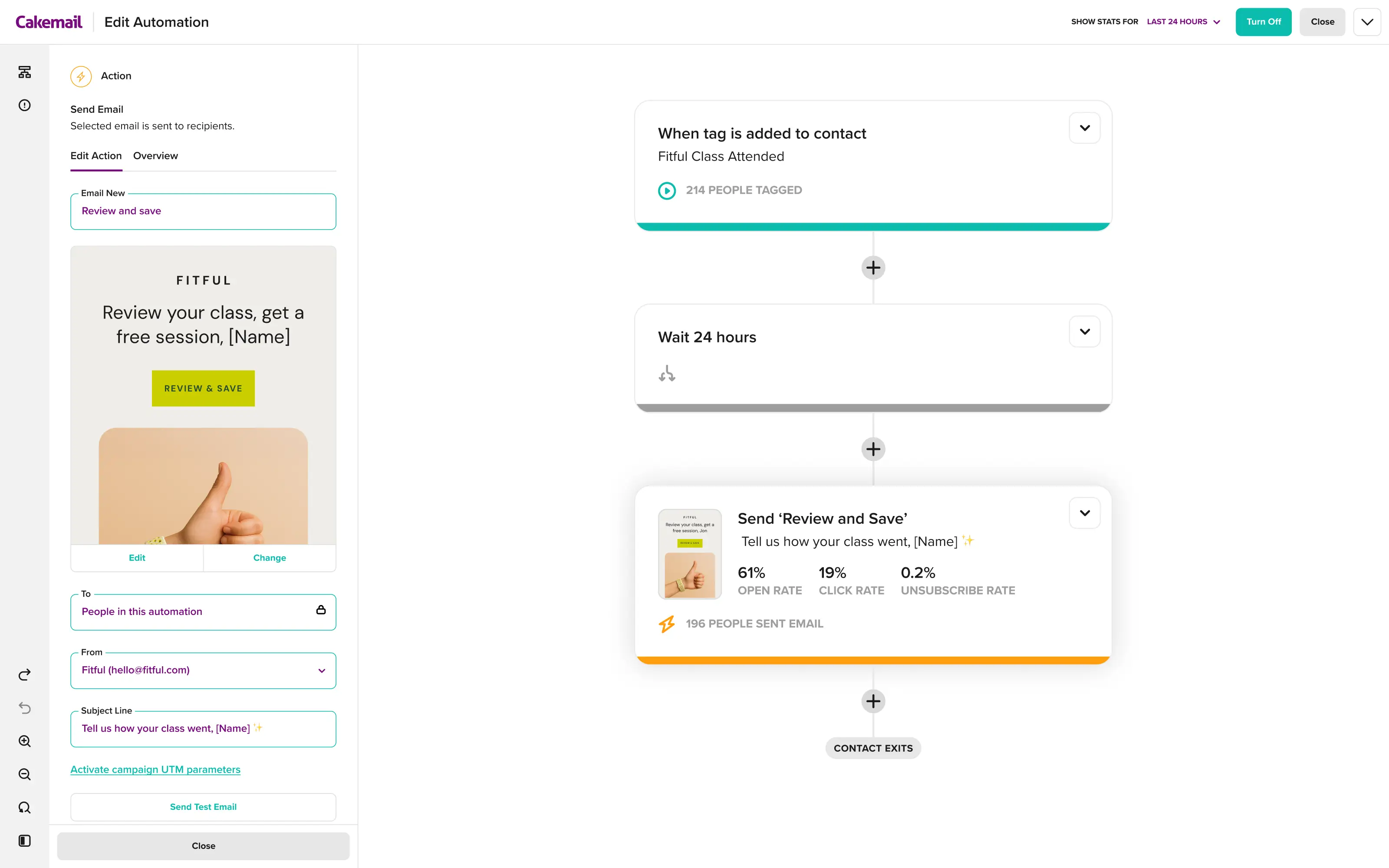Screen dimensions: 1389x868
Task: Select the Edit Action tab
Action: (96, 155)
